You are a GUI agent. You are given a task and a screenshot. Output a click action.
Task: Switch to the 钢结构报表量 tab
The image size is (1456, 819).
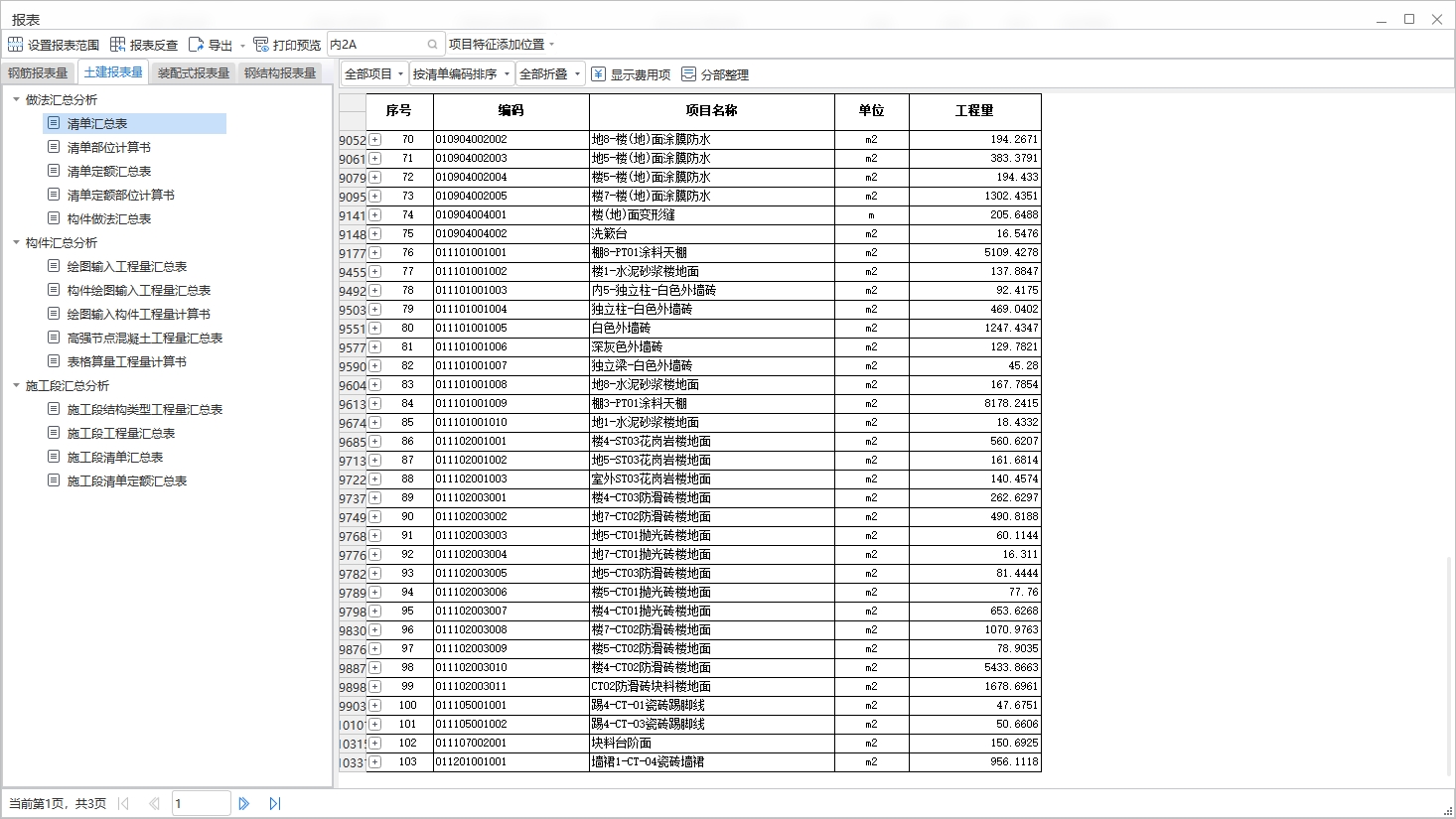(280, 72)
